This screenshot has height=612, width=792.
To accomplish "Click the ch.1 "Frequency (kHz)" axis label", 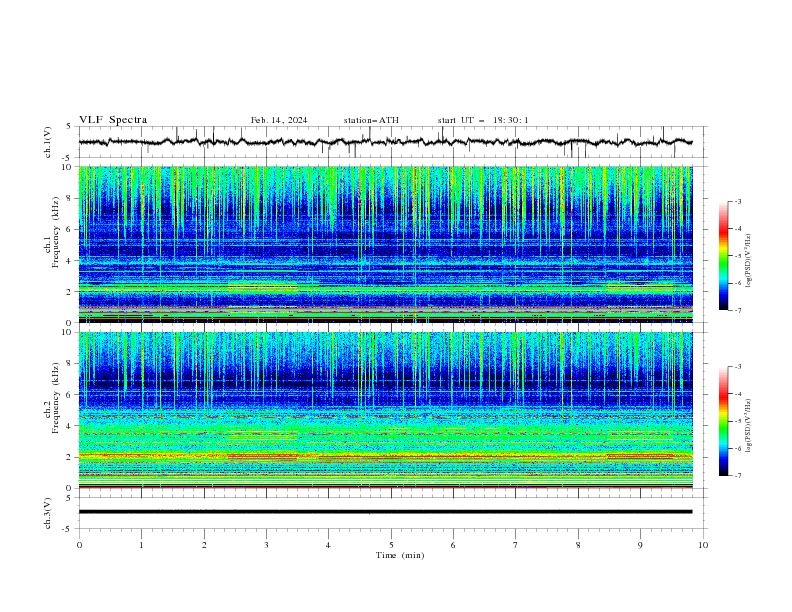I will pyautogui.click(x=56, y=230).
